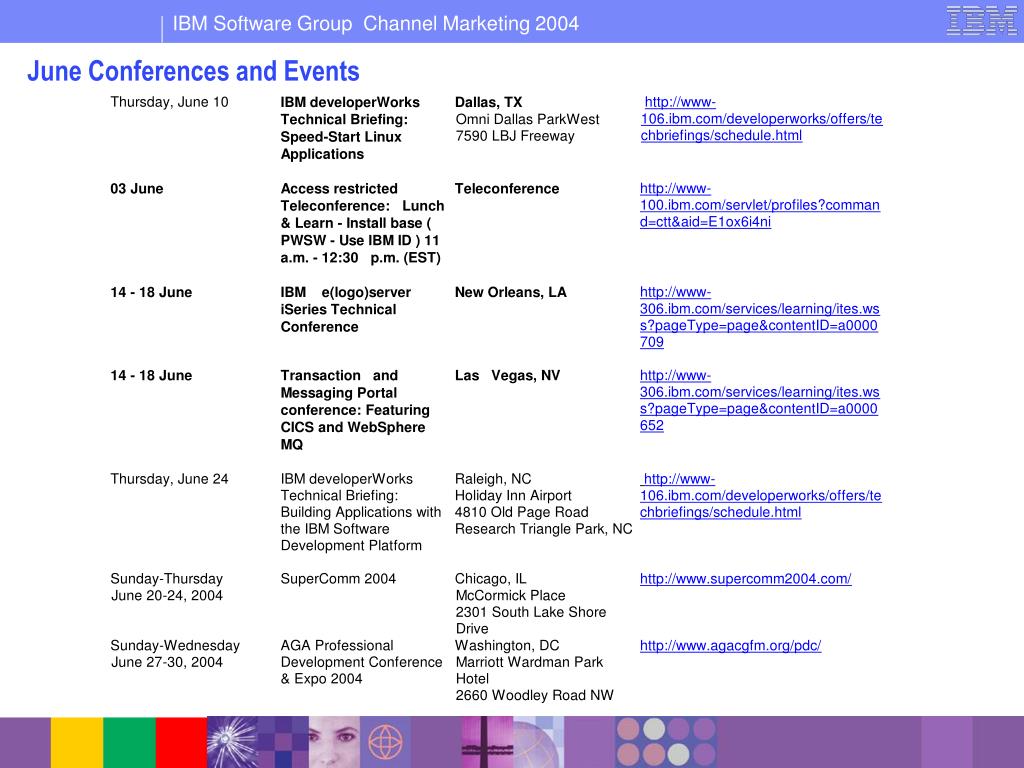The height and width of the screenshot is (768, 1024).
Task: Click the Dallas, TX location
Action: tap(488, 102)
